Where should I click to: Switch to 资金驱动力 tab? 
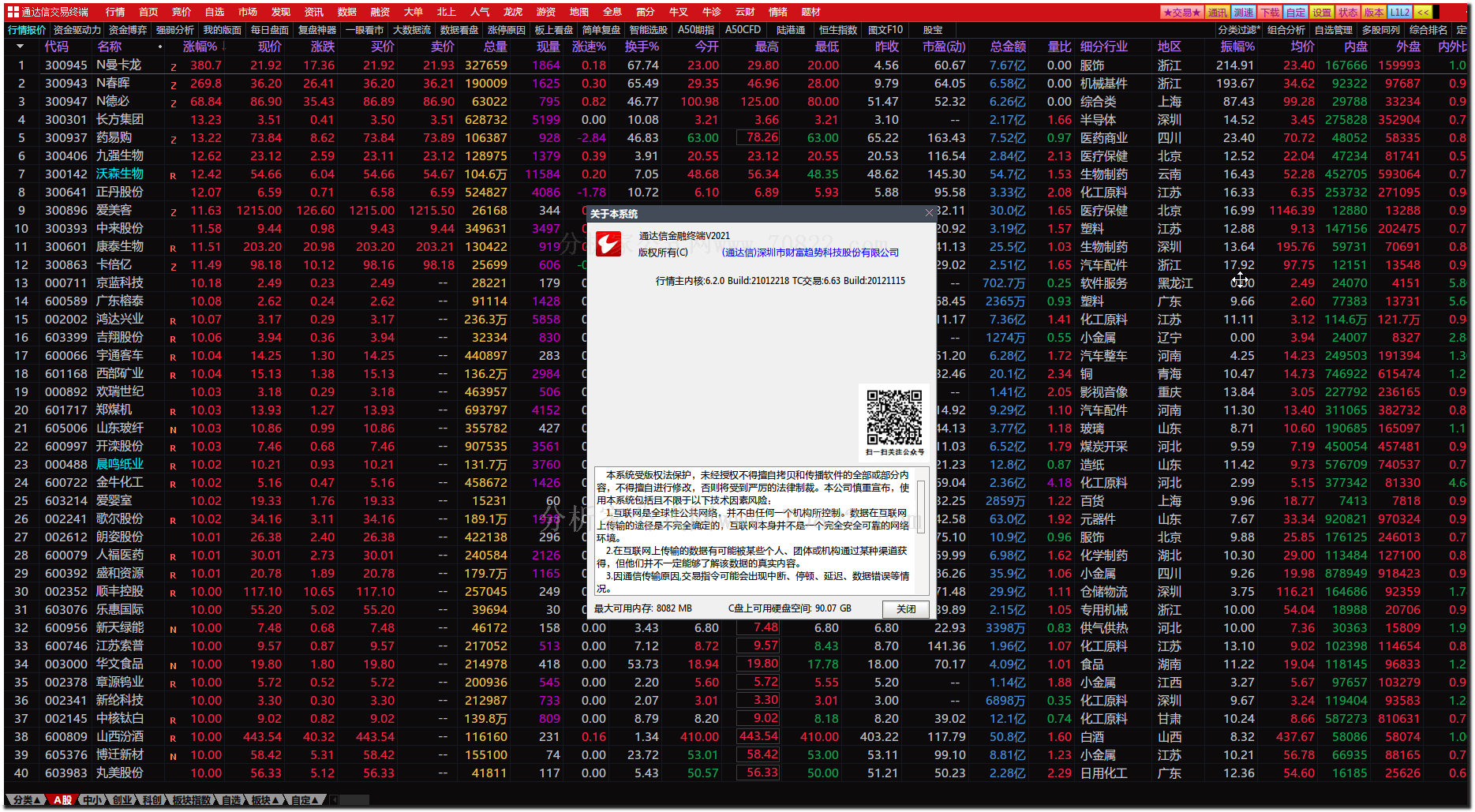point(77,30)
